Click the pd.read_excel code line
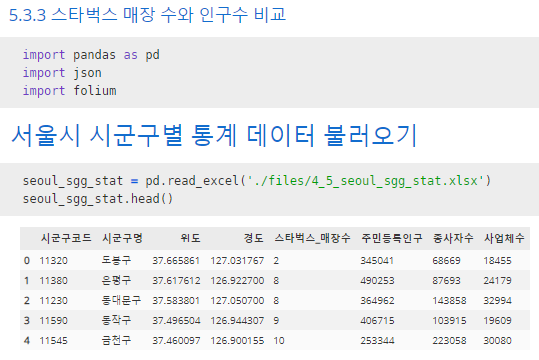Viewport: 539px width, 360px height. pyautogui.click(x=257, y=181)
